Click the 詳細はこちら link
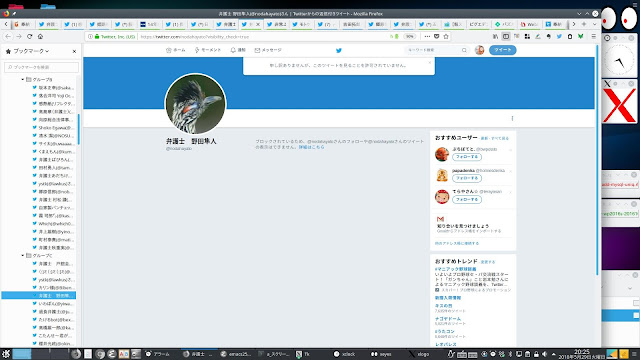Screen dimensions: 640x360 (311, 147)
